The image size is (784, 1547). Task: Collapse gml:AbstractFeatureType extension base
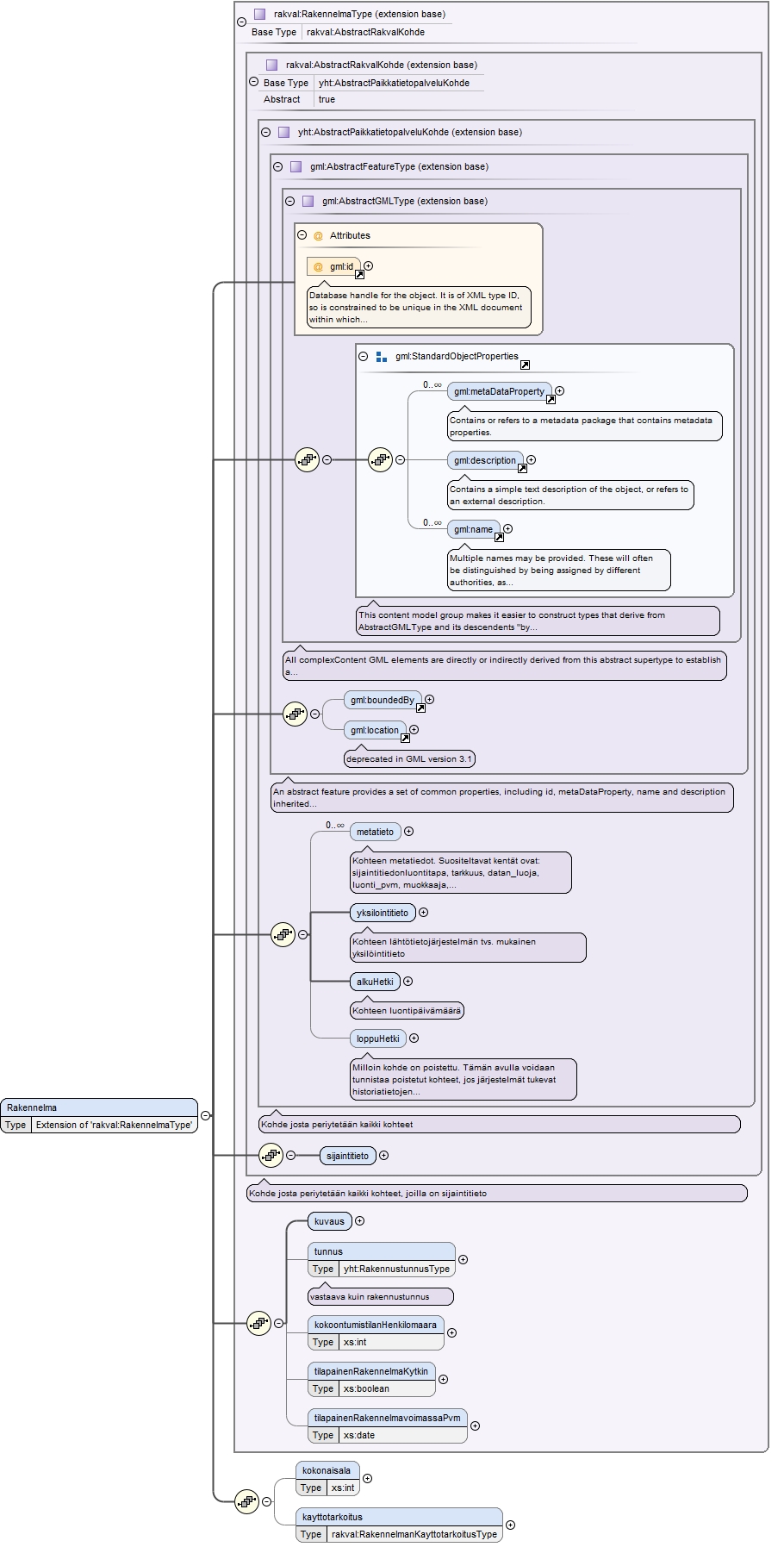277,166
